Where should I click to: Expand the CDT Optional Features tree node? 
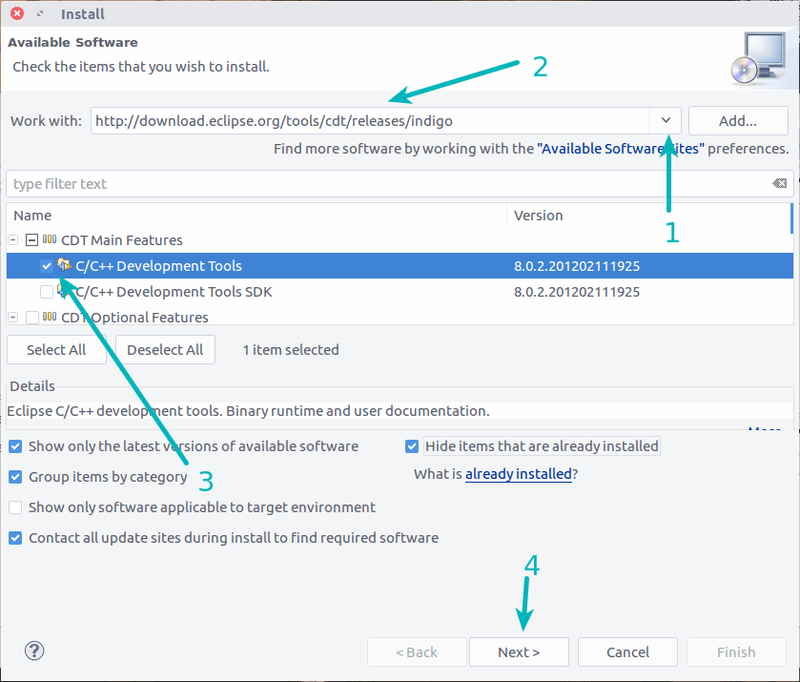pyautogui.click(x=14, y=318)
